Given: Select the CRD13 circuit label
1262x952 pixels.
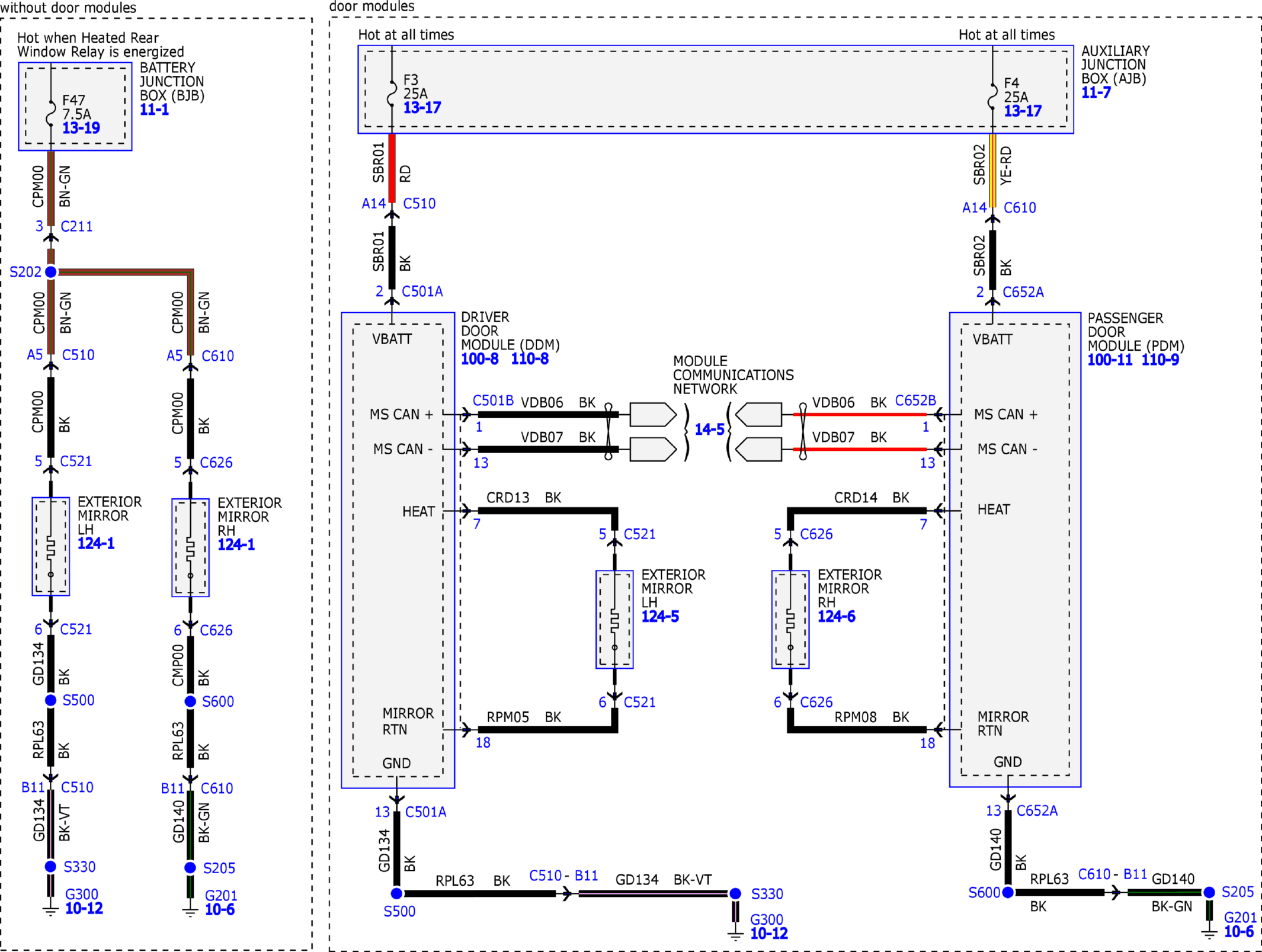Looking at the screenshot, I should coord(508,498).
